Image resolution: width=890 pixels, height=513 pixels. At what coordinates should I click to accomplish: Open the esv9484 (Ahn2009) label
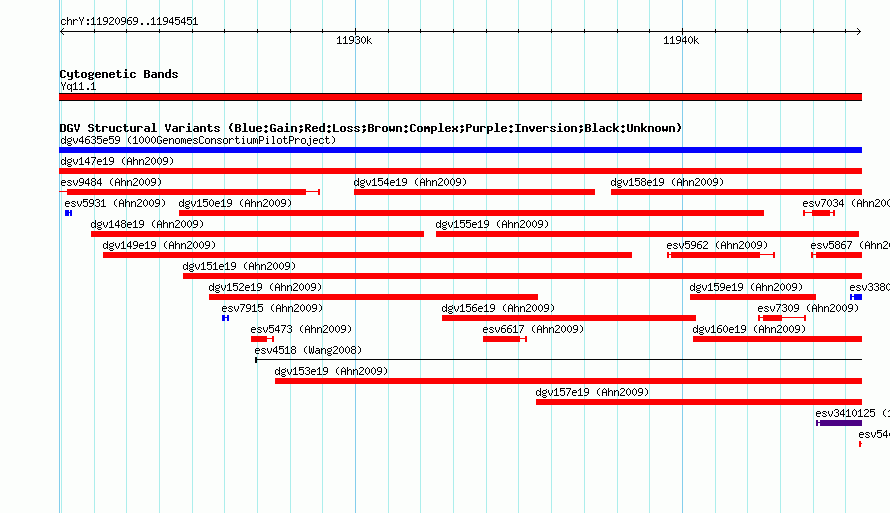point(111,182)
